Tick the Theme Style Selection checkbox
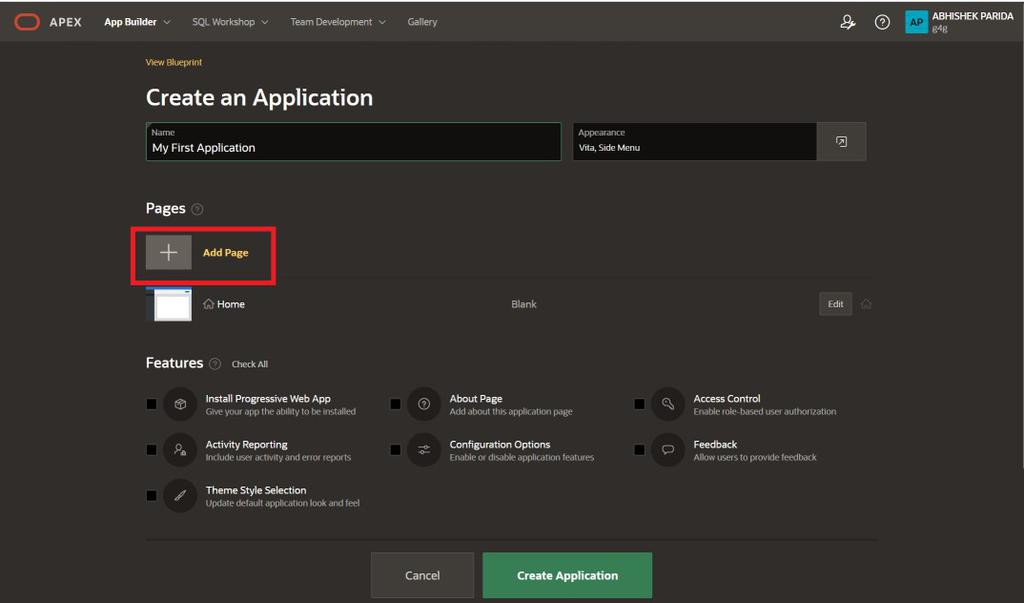The width and height of the screenshot is (1024, 603). tap(151, 496)
